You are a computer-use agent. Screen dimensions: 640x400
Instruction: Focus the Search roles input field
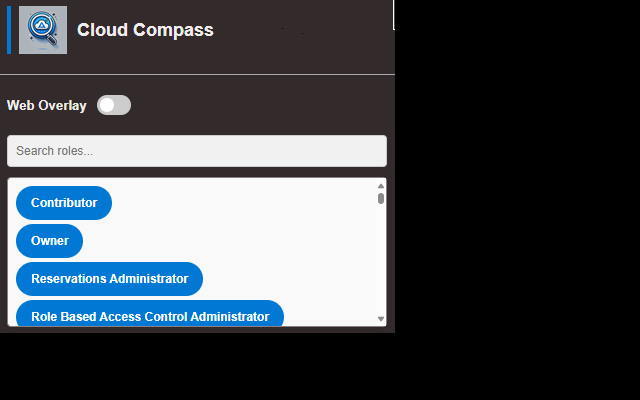pyautogui.click(x=197, y=151)
